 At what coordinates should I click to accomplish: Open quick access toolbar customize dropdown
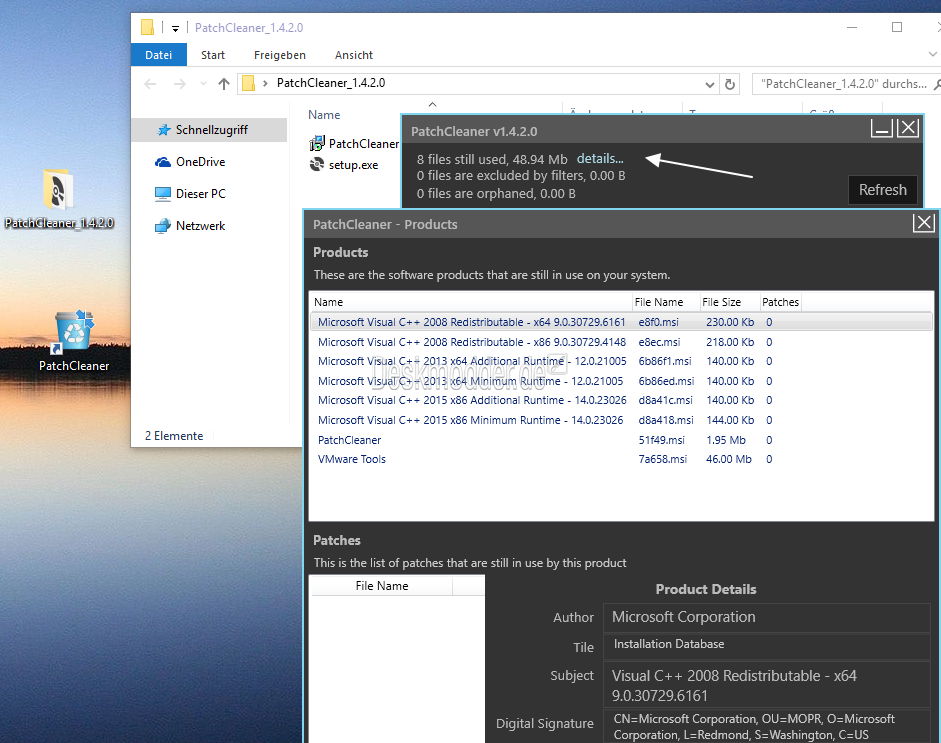[175, 28]
